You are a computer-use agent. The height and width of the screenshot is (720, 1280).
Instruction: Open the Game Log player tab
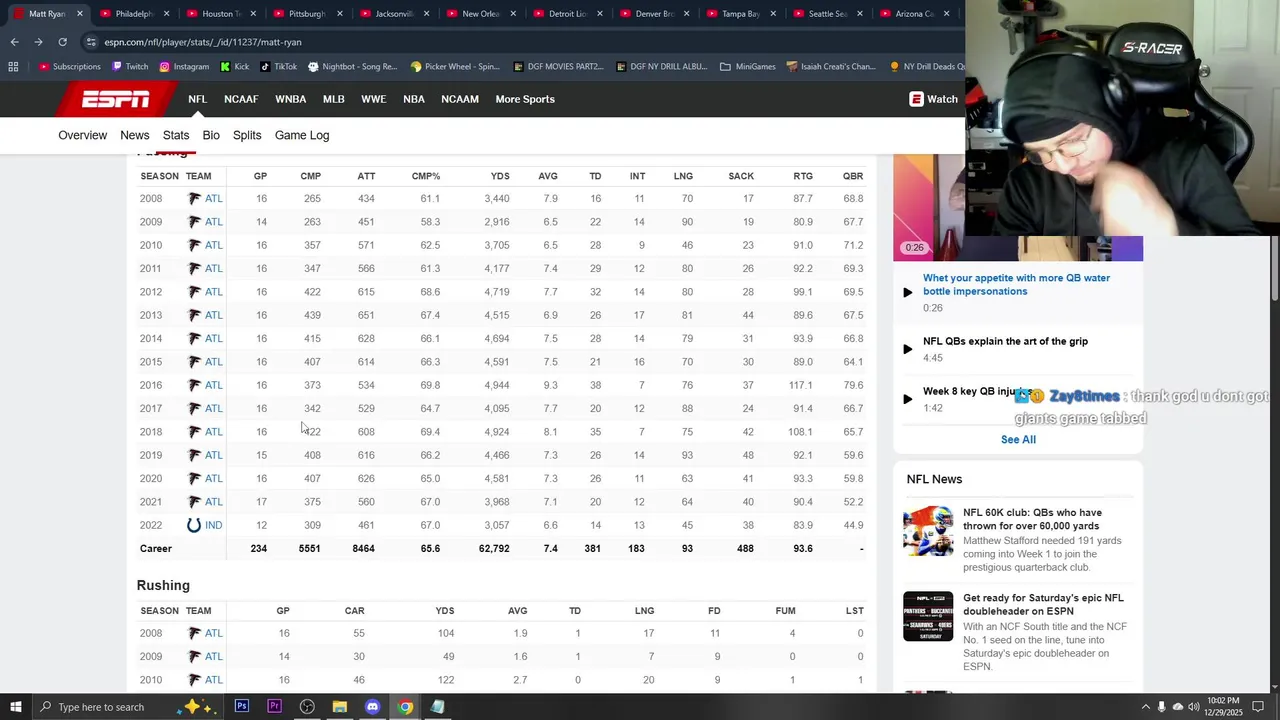pyautogui.click(x=302, y=135)
